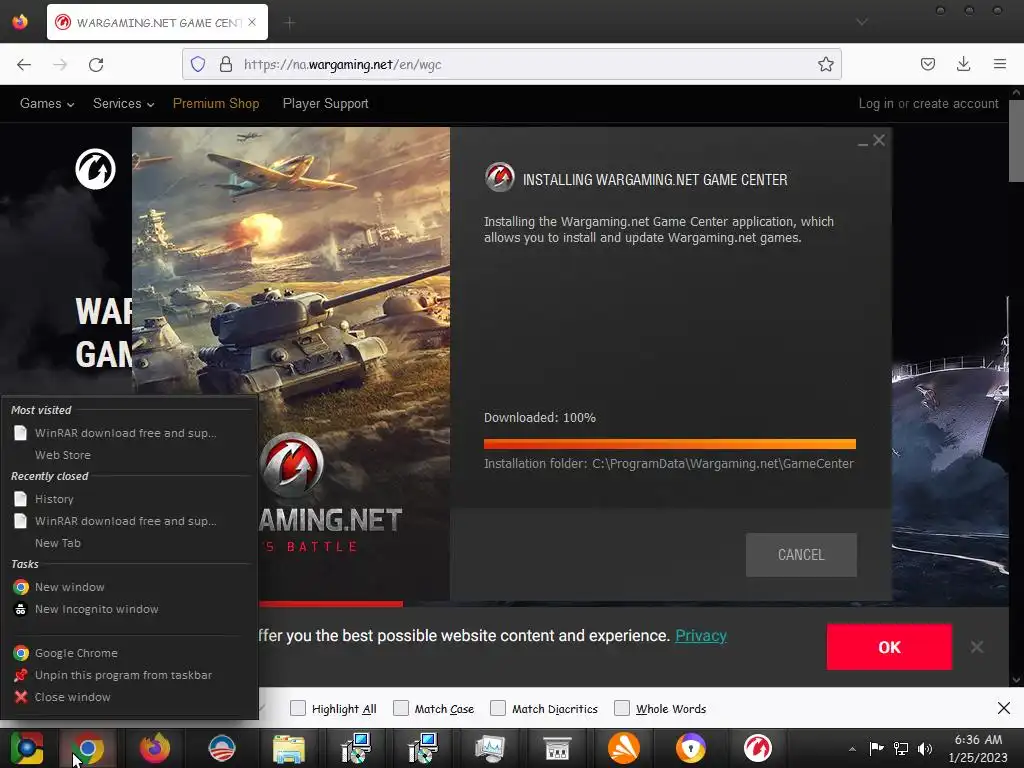The image size is (1024, 768).
Task: Open WinRAR download entry under Most visited
Action: [129, 432]
